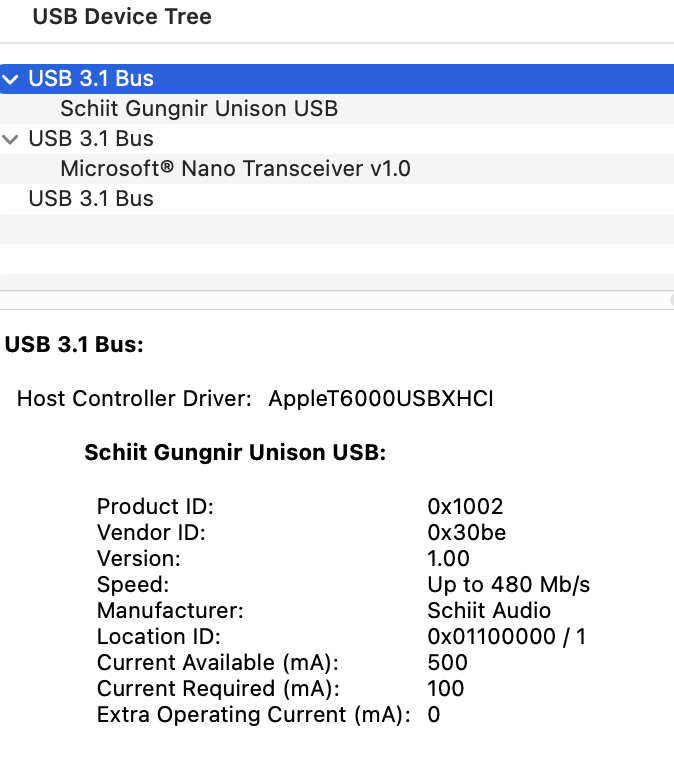Image resolution: width=674 pixels, height=784 pixels.
Task: Click the bold USB 3.1 Bus details heading
Action: tap(74, 344)
